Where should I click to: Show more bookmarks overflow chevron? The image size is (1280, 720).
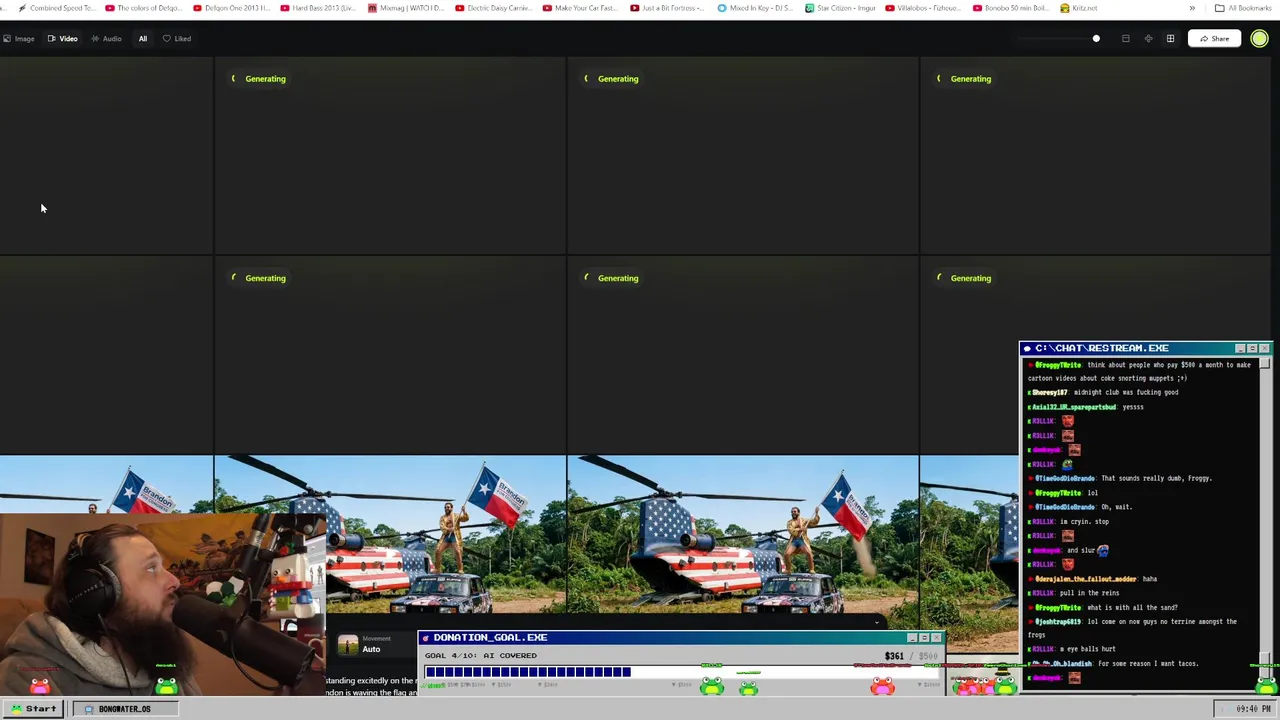point(1191,8)
